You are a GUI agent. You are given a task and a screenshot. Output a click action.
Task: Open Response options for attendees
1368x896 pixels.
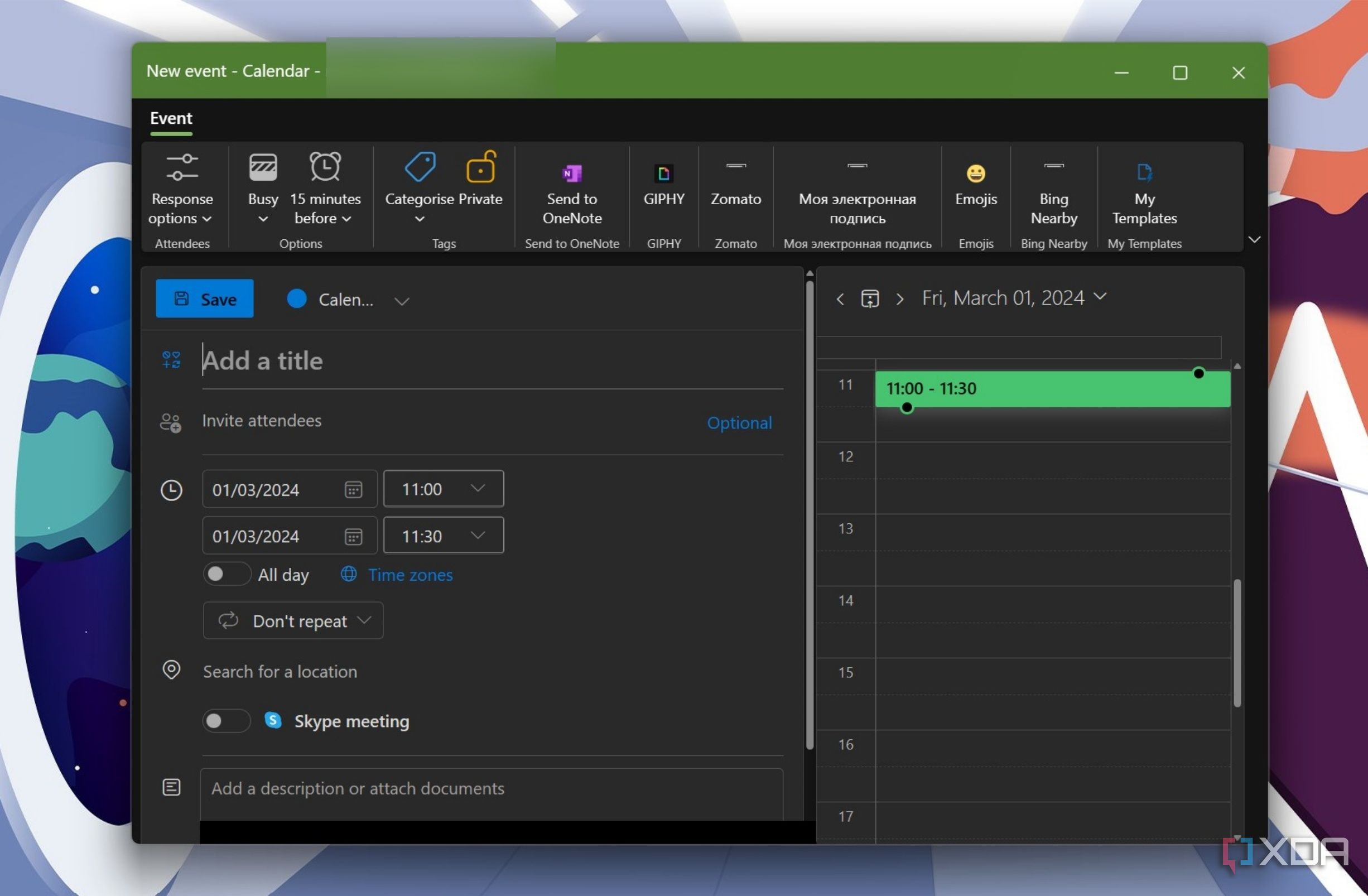pyautogui.click(x=182, y=190)
